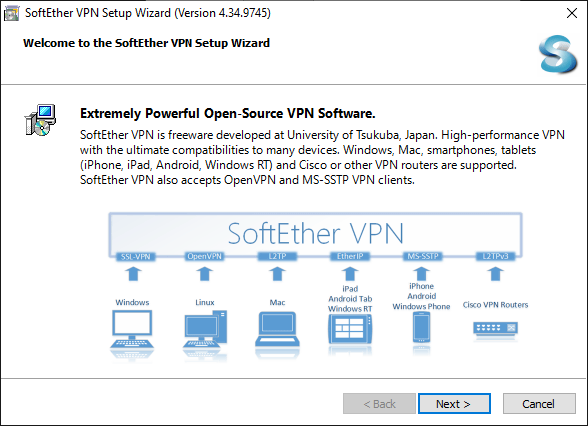Click the 'Linux' device label

pyautogui.click(x=205, y=302)
